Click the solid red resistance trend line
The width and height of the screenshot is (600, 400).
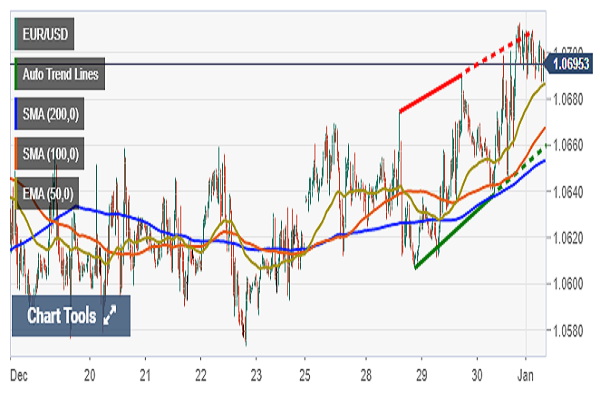tap(430, 93)
